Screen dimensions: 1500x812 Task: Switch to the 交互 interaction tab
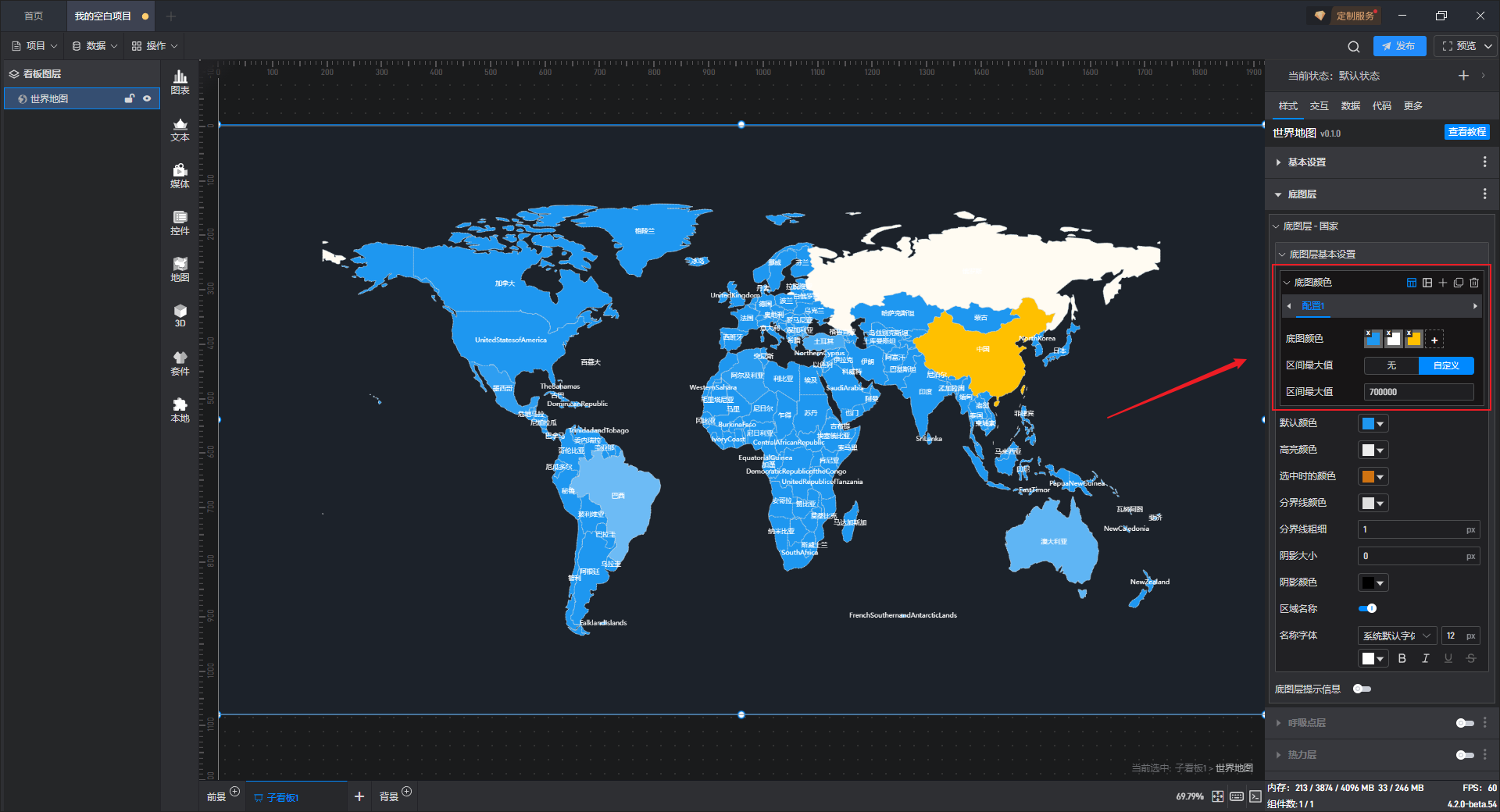tap(1320, 106)
